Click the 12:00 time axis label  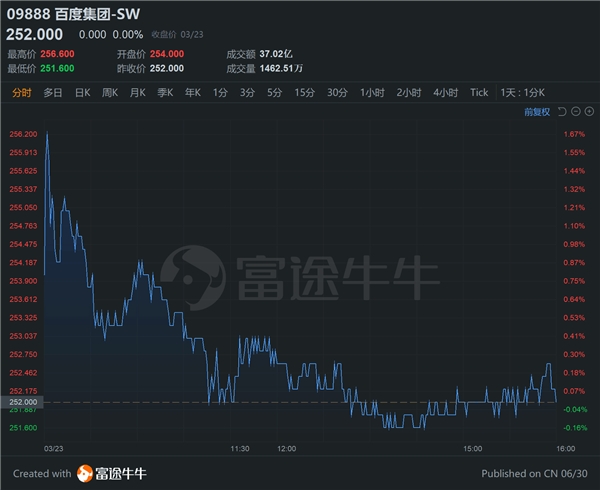point(287,449)
